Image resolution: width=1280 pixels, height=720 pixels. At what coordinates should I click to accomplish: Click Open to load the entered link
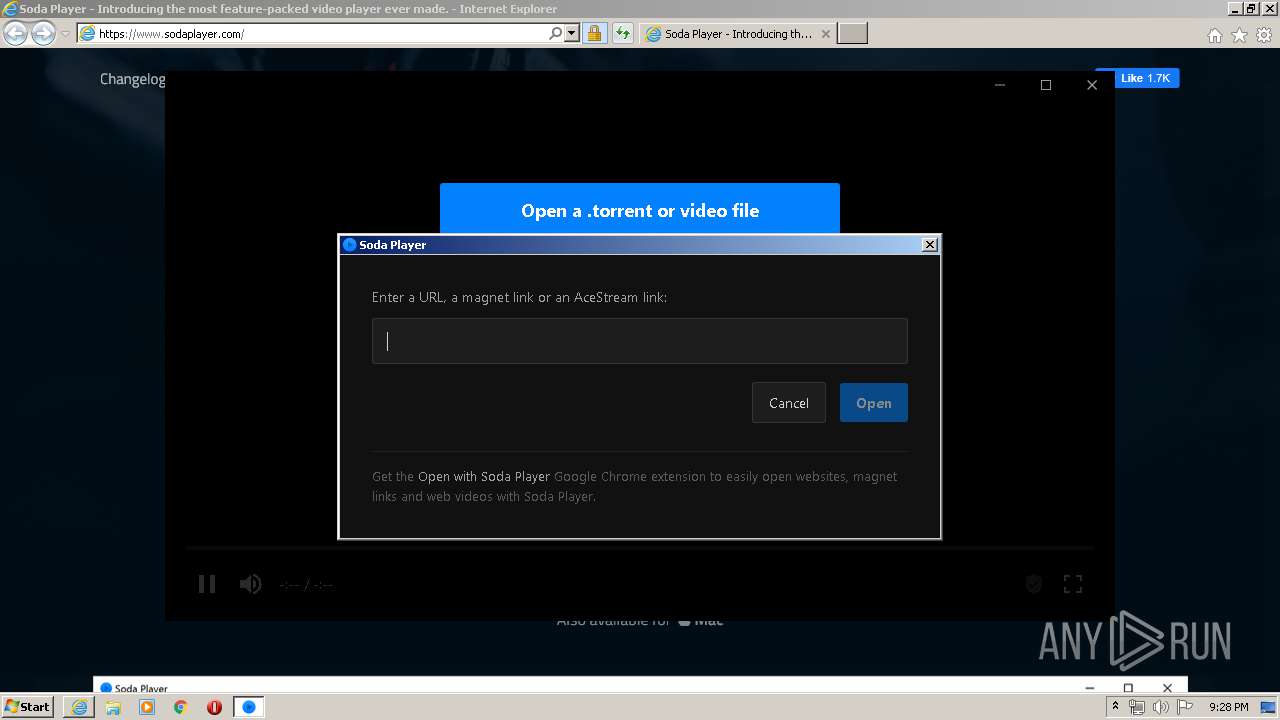pyautogui.click(x=873, y=403)
